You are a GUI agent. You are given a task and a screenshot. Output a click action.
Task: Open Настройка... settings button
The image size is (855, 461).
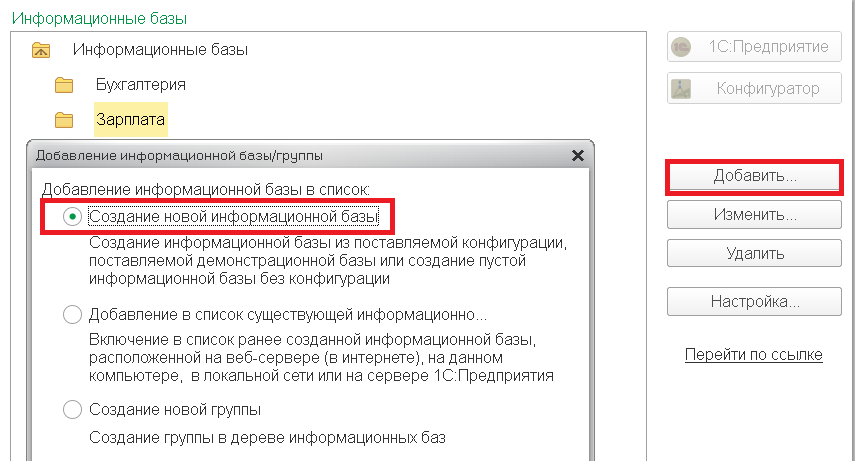point(755,301)
